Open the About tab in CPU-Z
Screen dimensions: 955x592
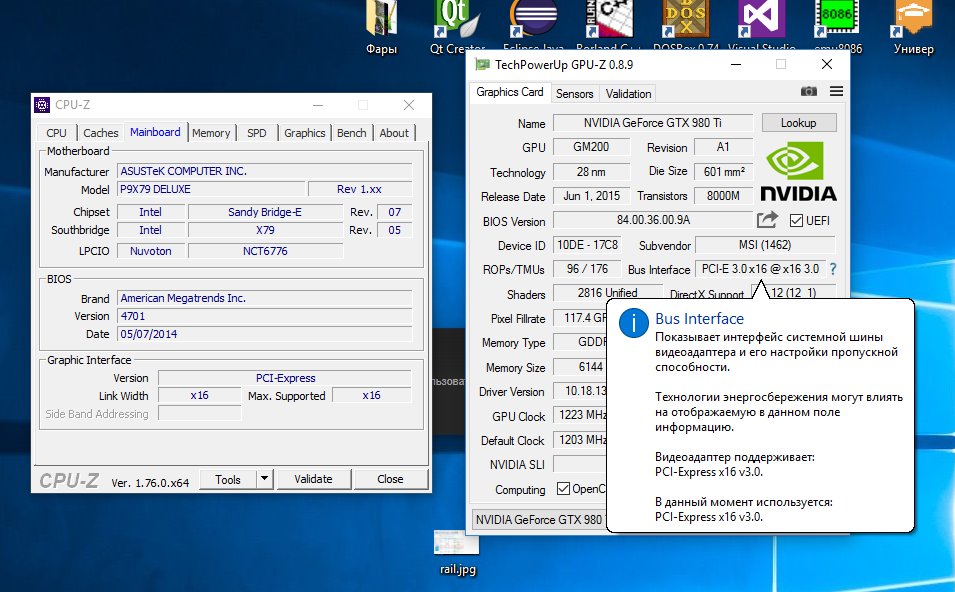[394, 133]
